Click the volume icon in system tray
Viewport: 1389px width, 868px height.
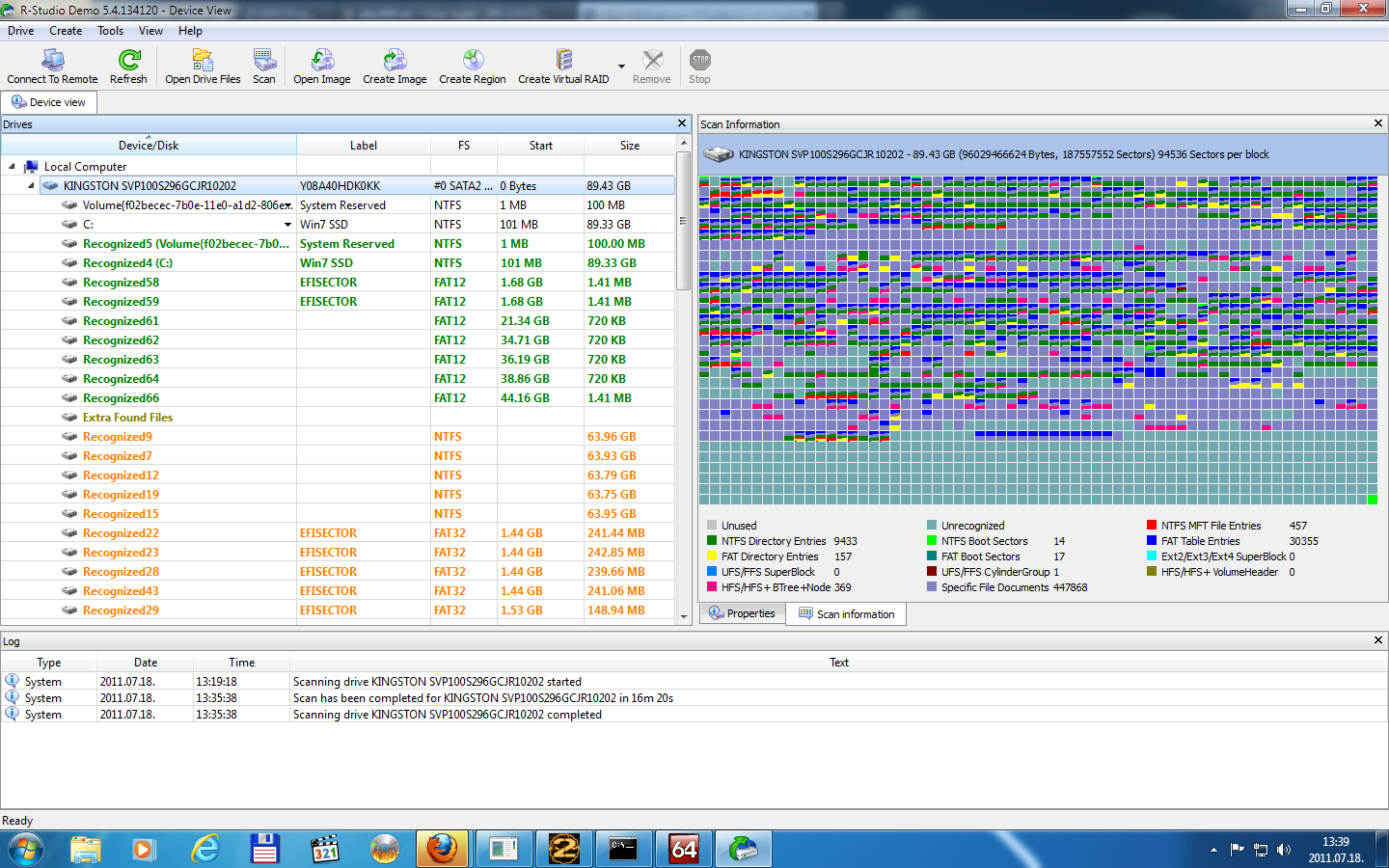(1283, 850)
